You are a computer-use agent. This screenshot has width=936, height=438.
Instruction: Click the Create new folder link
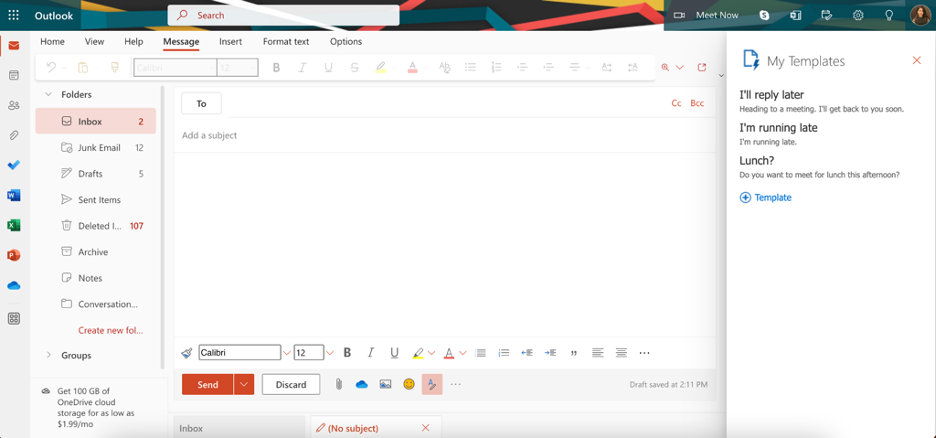coord(110,330)
